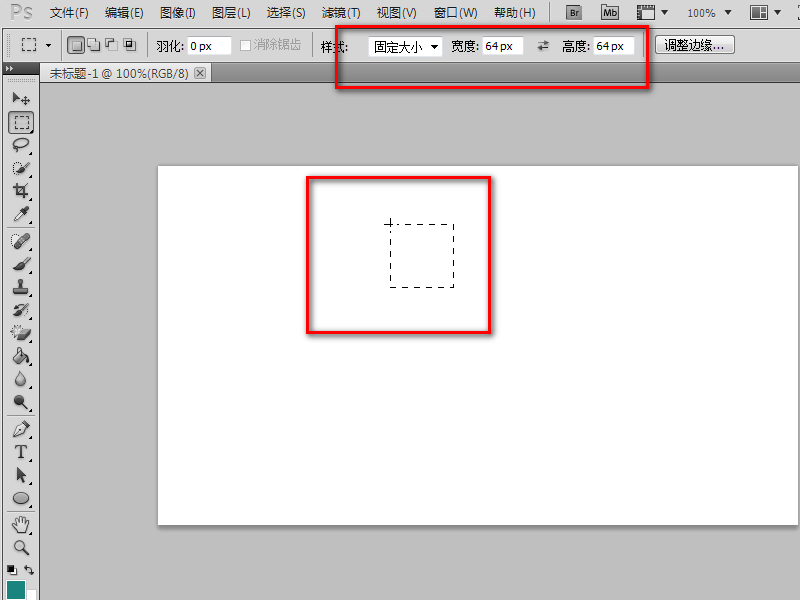Select the Dodge tool
Screen dimensions: 800x600
click(x=21, y=402)
